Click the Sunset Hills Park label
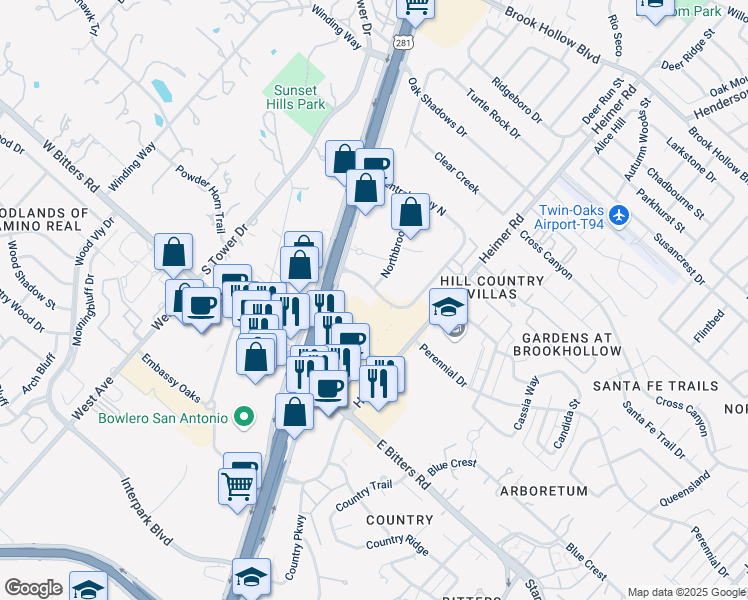The width and height of the screenshot is (748, 600). [295, 97]
